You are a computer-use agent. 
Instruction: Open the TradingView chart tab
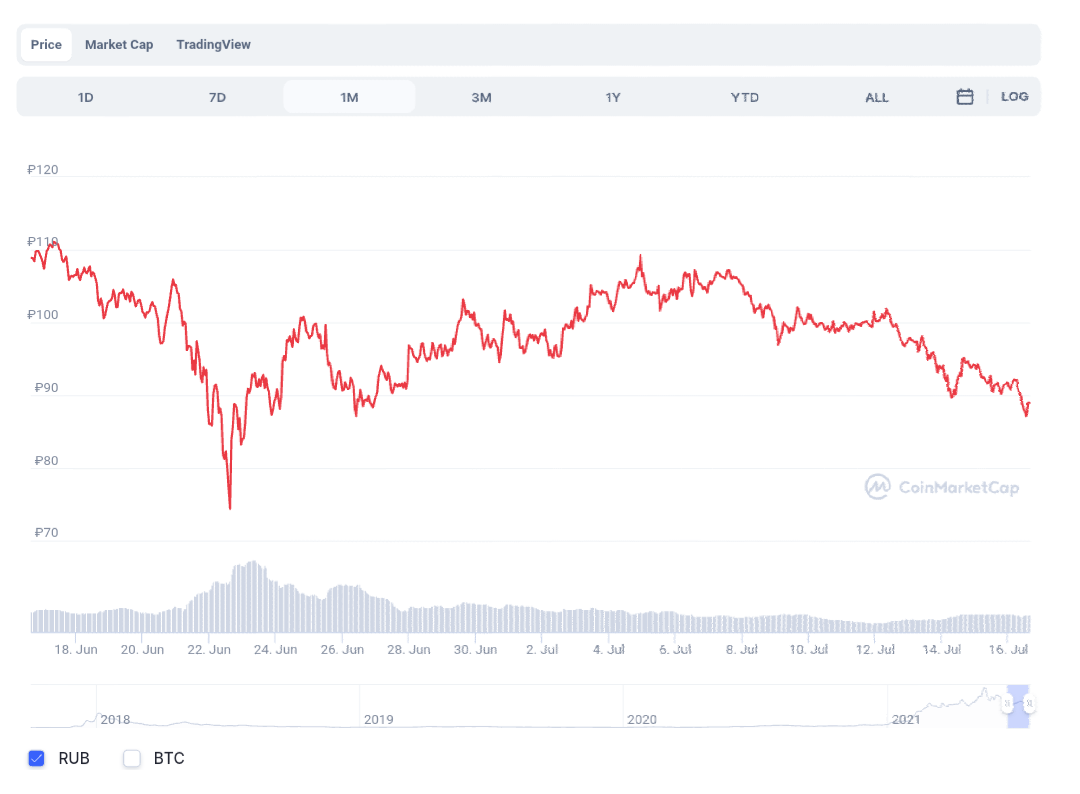tap(213, 44)
